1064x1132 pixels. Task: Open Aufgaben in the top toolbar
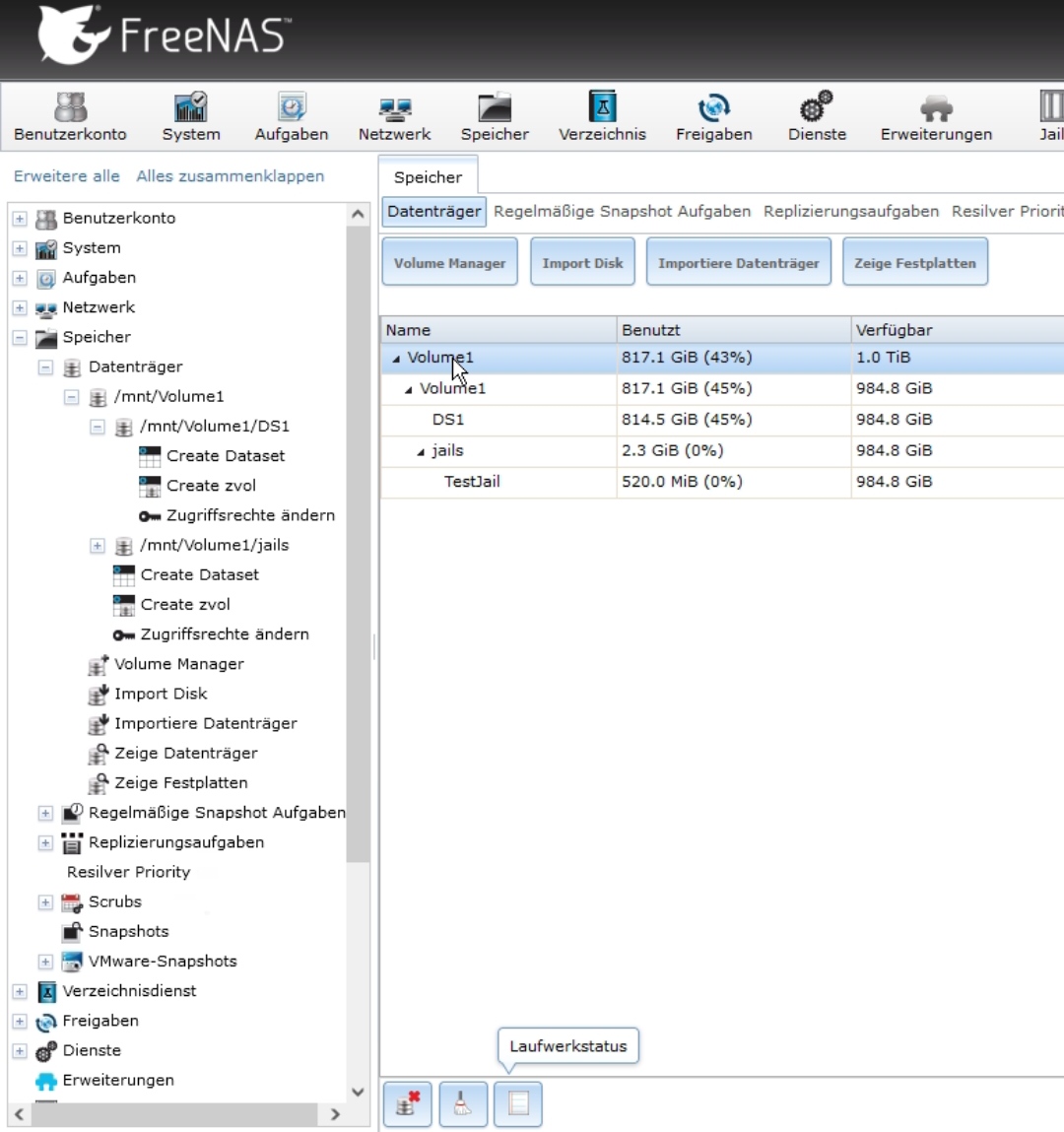point(292,116)
